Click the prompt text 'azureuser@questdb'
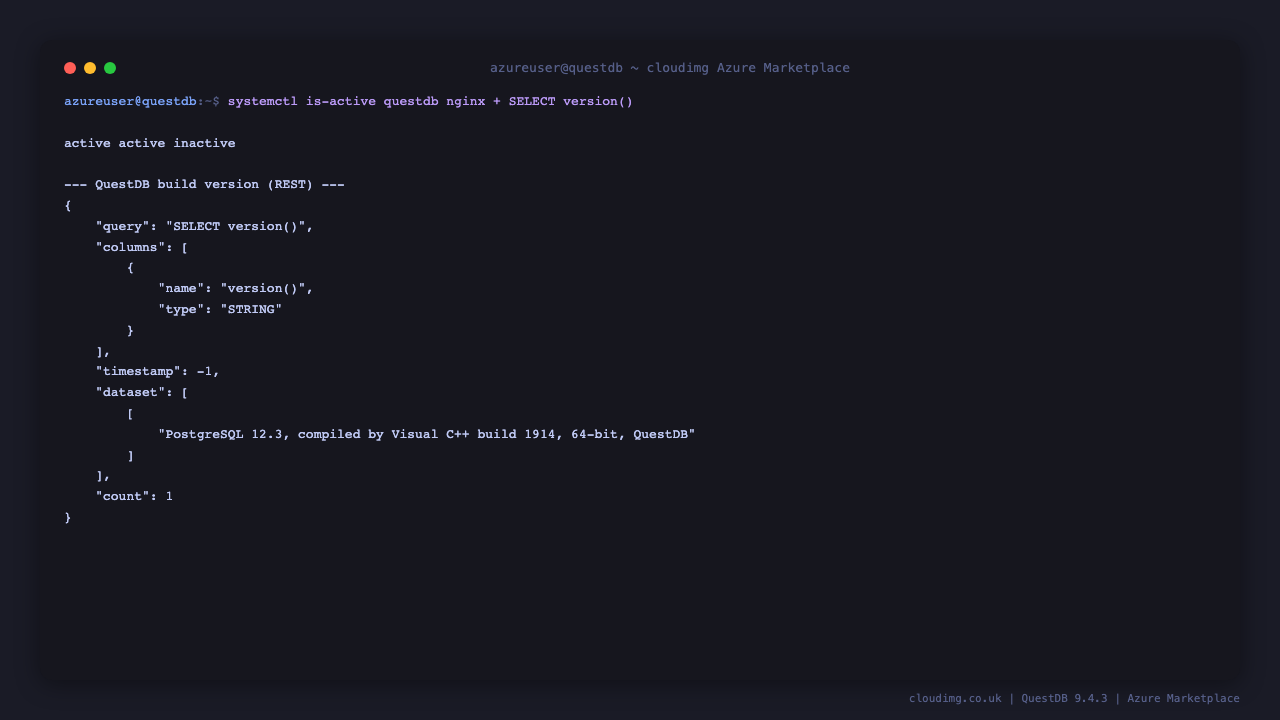Viewport: 1280px width, 720px height. tap(130, 101)
